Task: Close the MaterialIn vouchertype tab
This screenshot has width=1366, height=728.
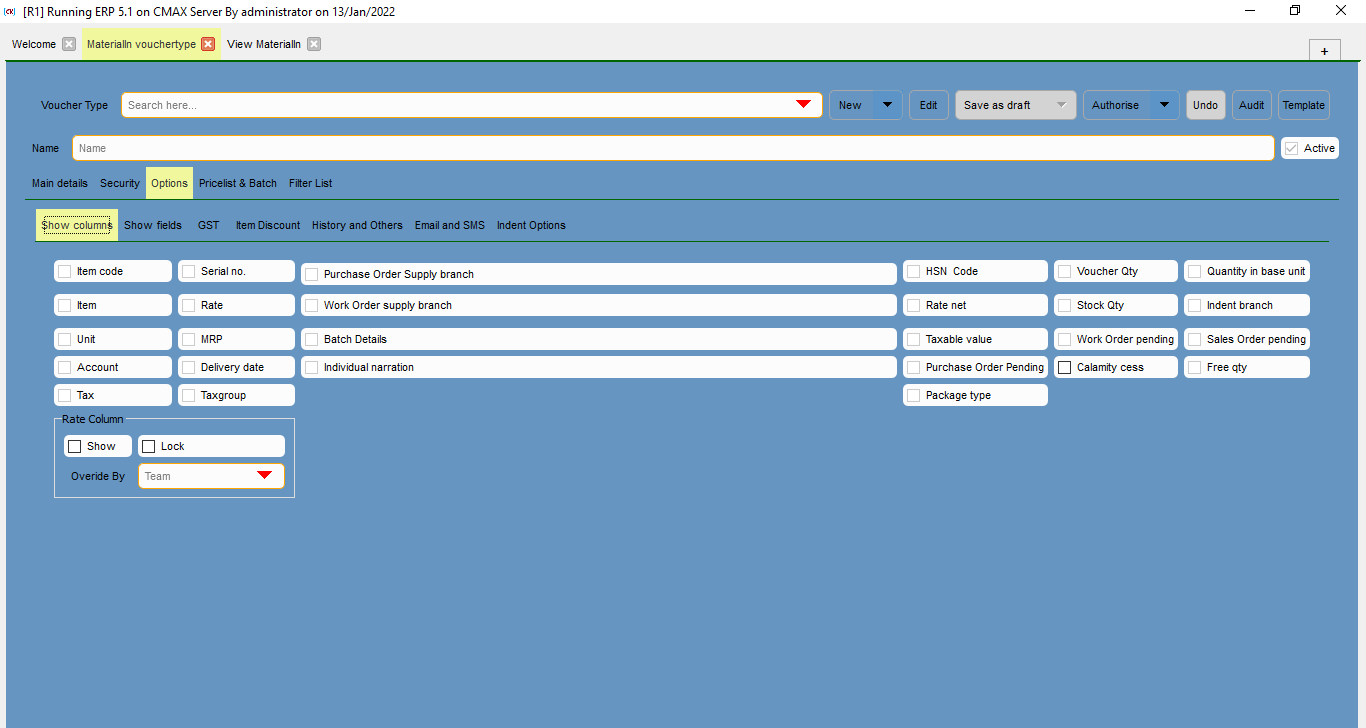Action: (208, 44)
